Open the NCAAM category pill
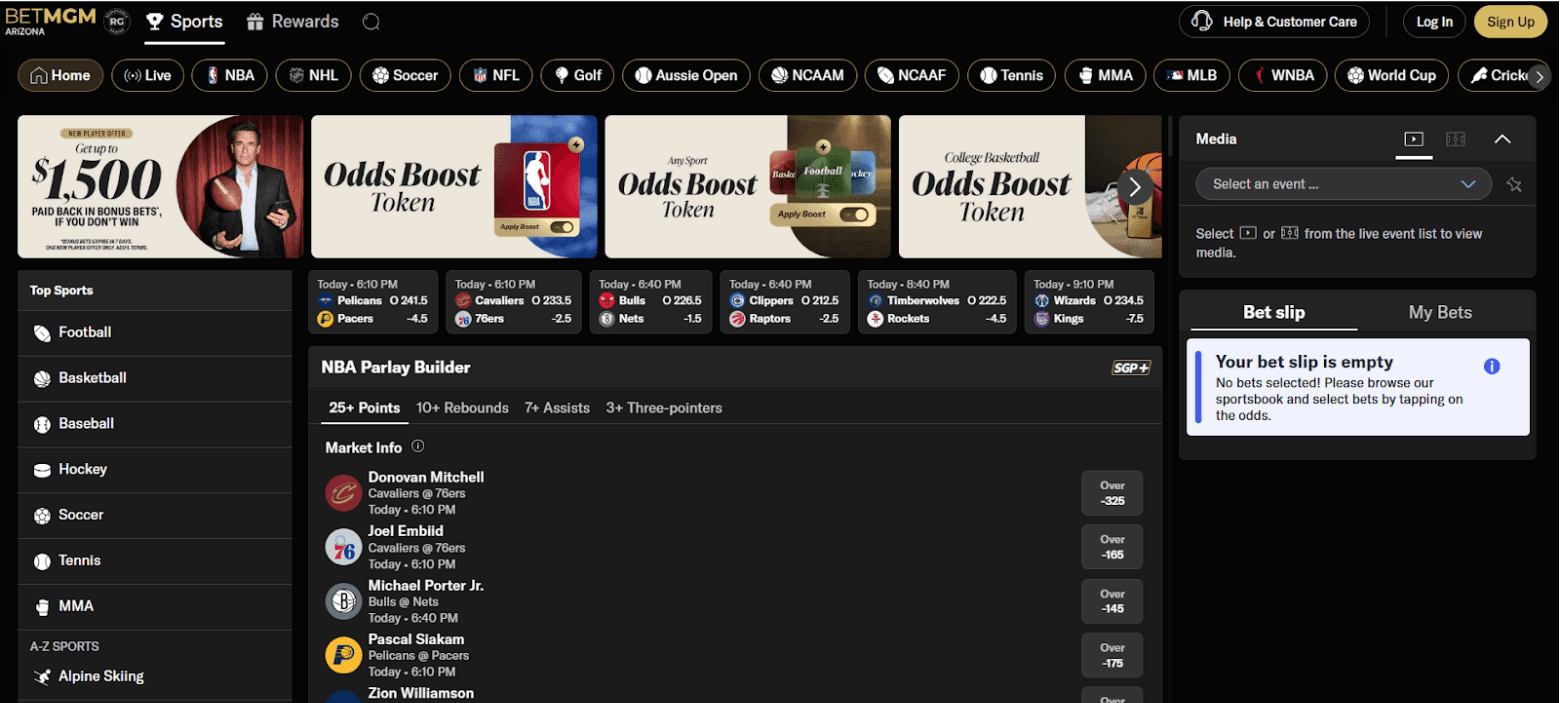Viewport: 1561px width, 703px height. pyautogui.click(x=808, y=76)
